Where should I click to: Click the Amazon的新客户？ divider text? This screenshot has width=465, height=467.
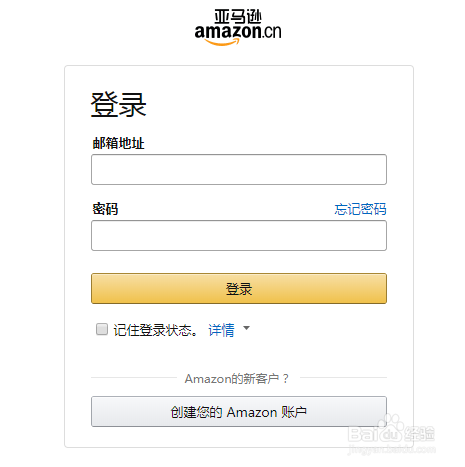click(237, 379)
